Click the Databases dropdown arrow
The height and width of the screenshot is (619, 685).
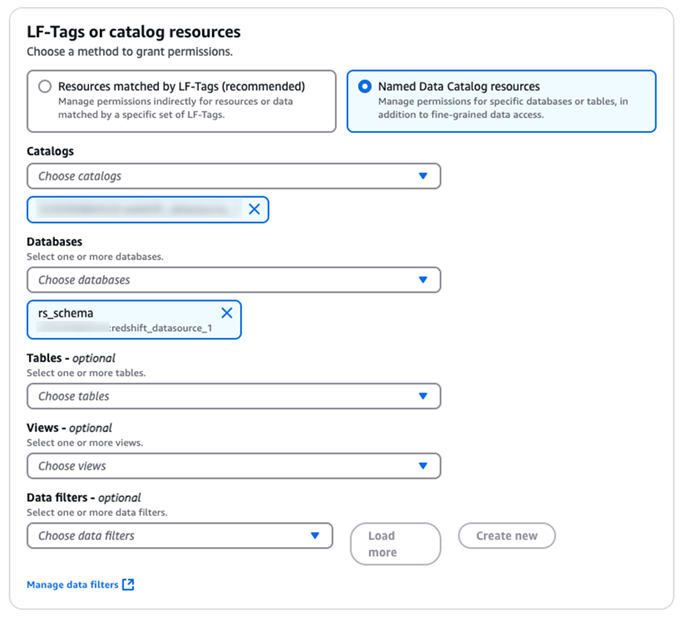(x=423, y=280)
